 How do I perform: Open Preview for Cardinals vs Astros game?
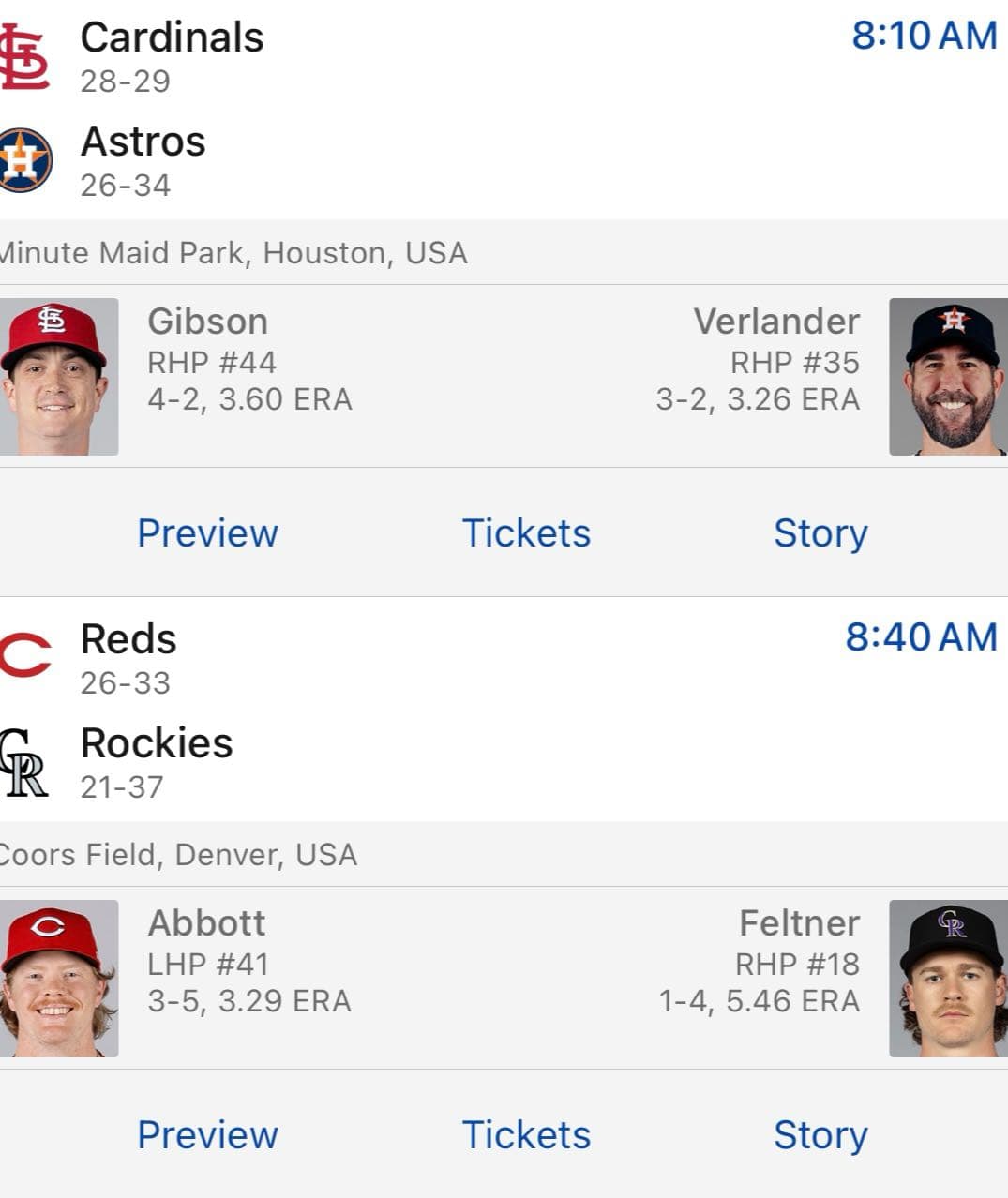coord(207,533)
